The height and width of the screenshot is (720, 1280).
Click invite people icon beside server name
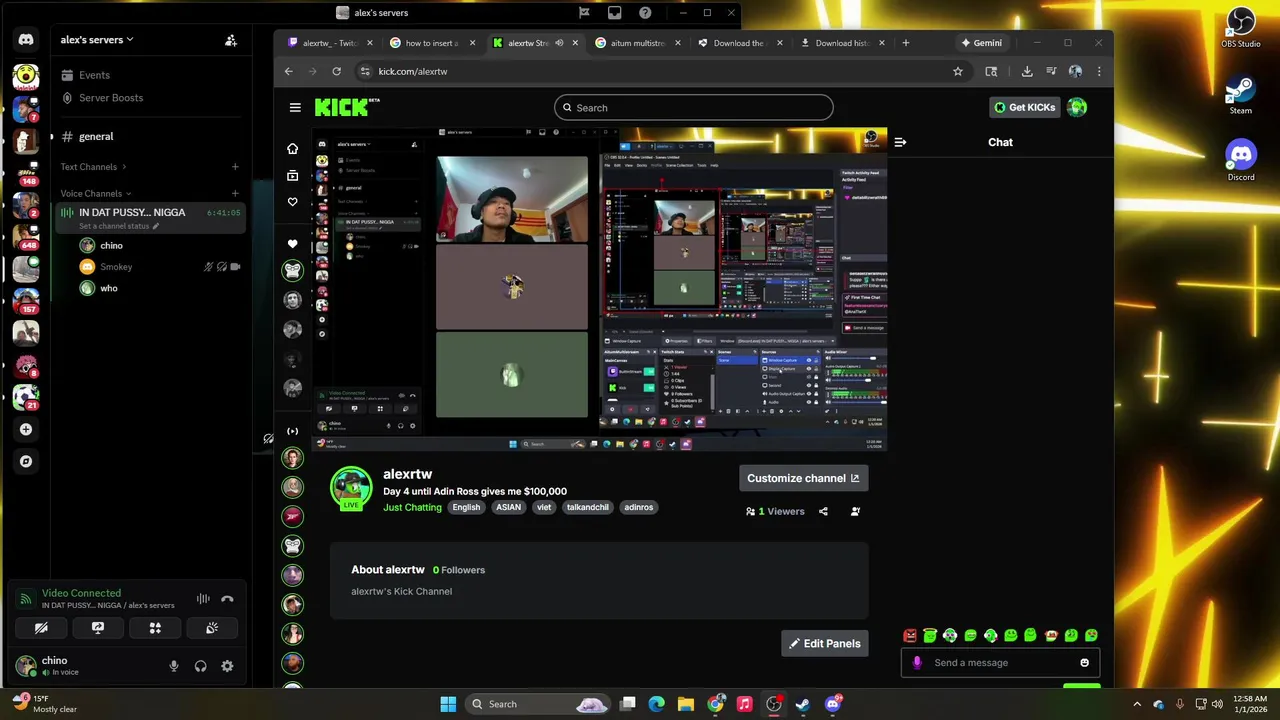pyautogui.click(x=231, y=40)
